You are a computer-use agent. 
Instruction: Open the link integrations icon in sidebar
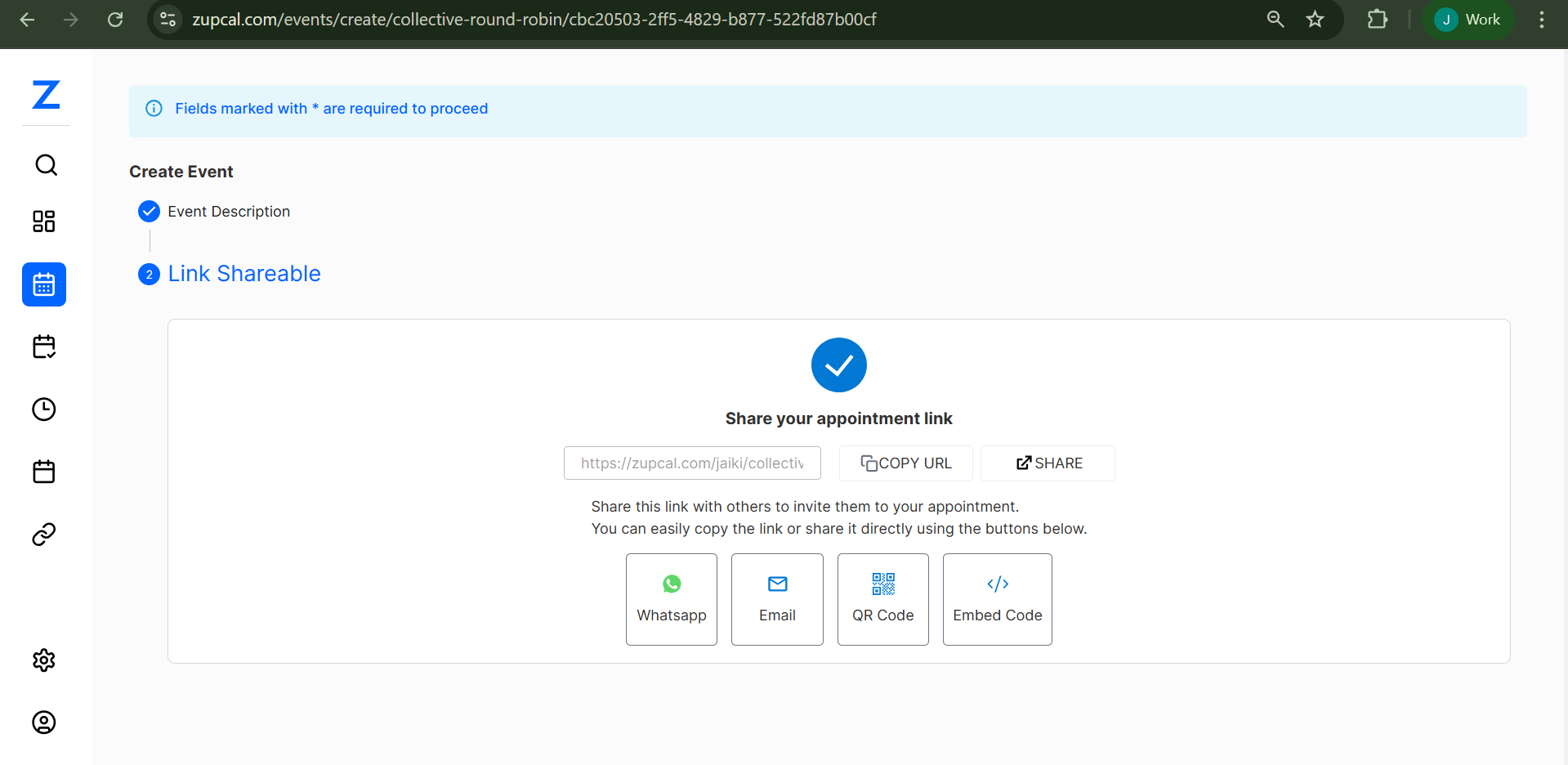44,535
